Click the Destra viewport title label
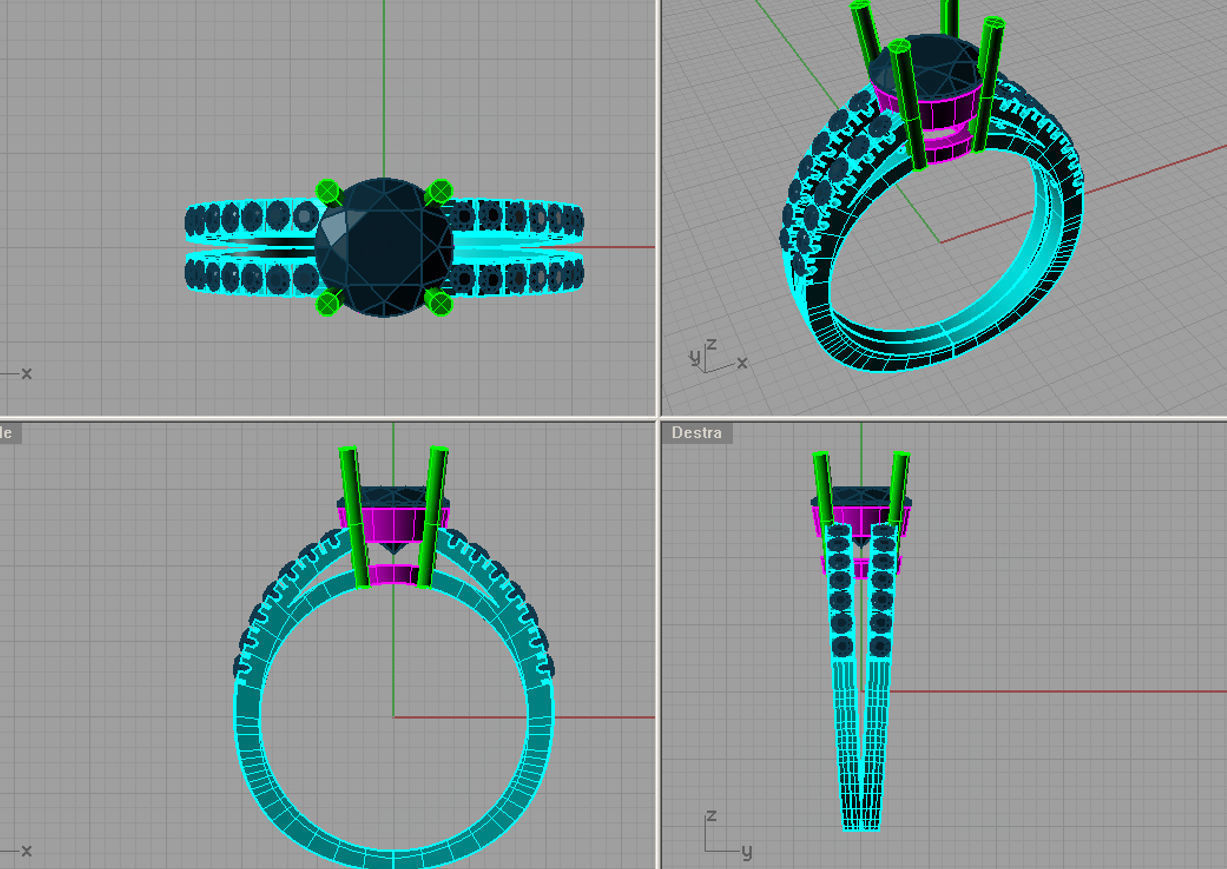 (x=697, y=433)
